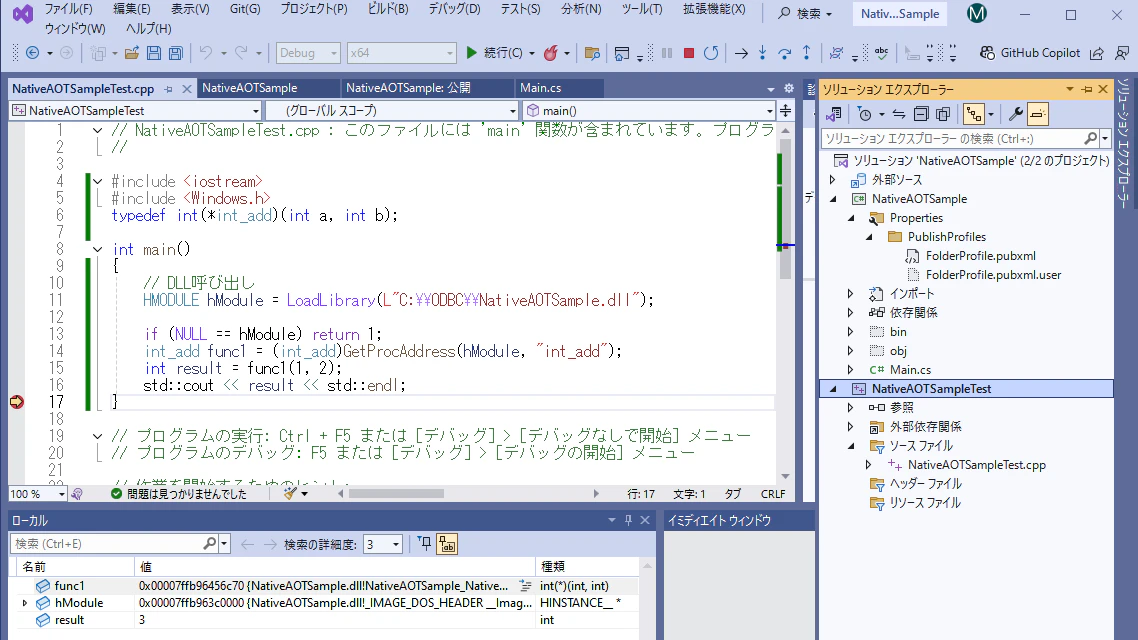Viewport: 1138px width, 640px height.
Task: Expand the hModule variable row
Action: coord(25,603)
